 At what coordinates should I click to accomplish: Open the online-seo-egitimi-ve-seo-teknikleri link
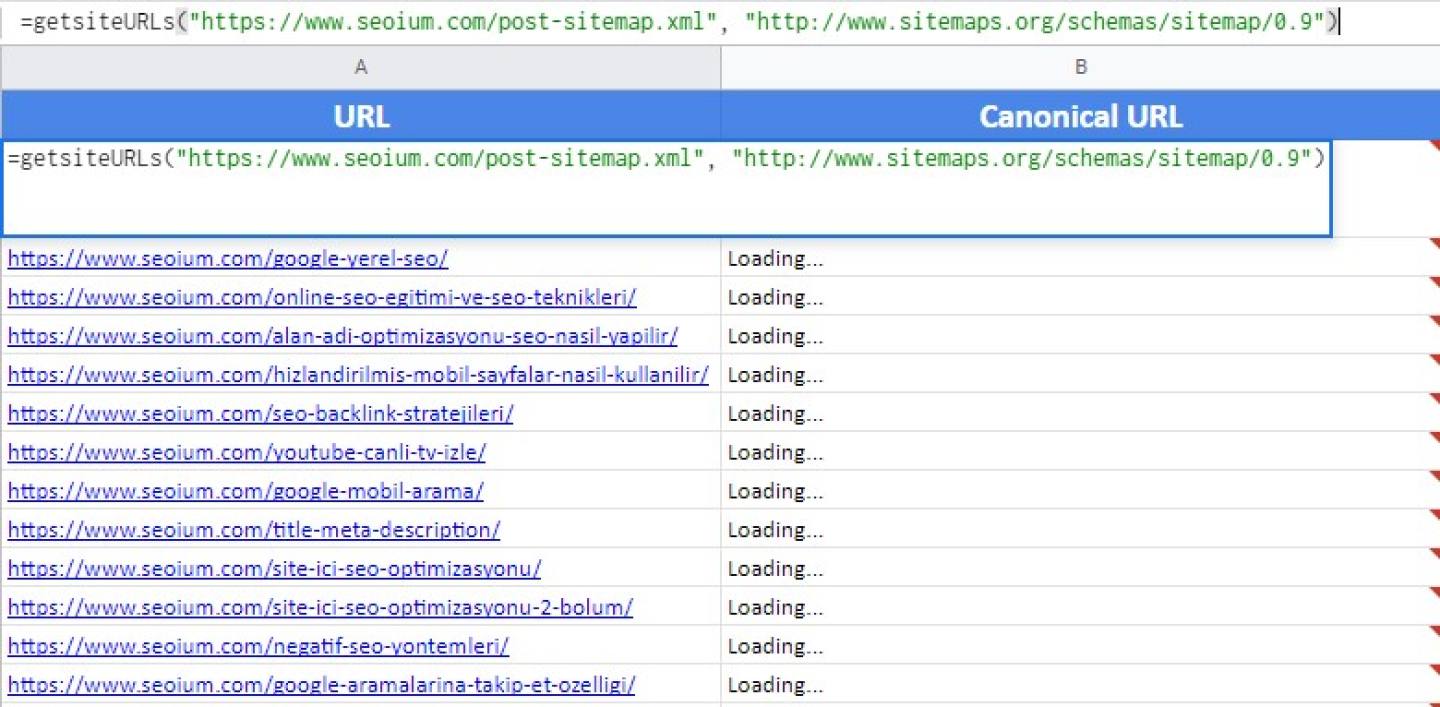322,297
